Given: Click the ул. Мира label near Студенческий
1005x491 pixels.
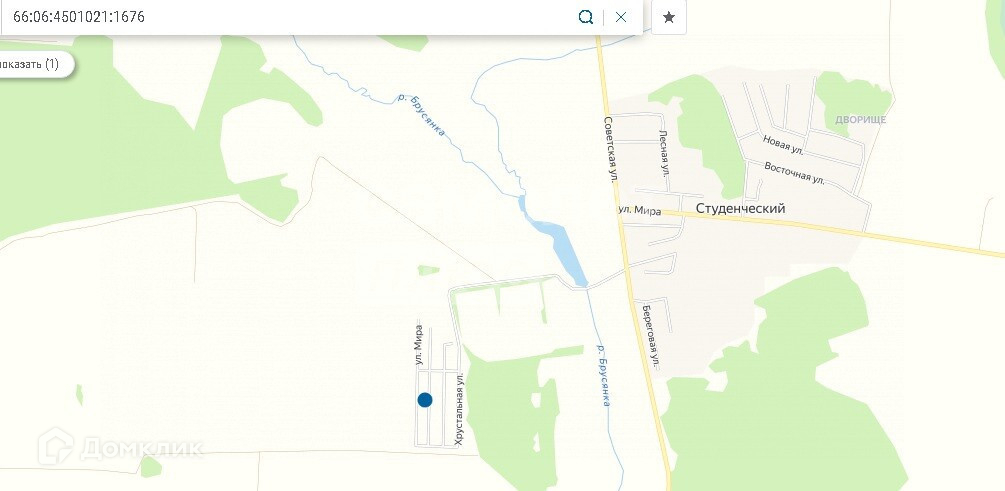Looking at the screenshot, I should 639,211.
